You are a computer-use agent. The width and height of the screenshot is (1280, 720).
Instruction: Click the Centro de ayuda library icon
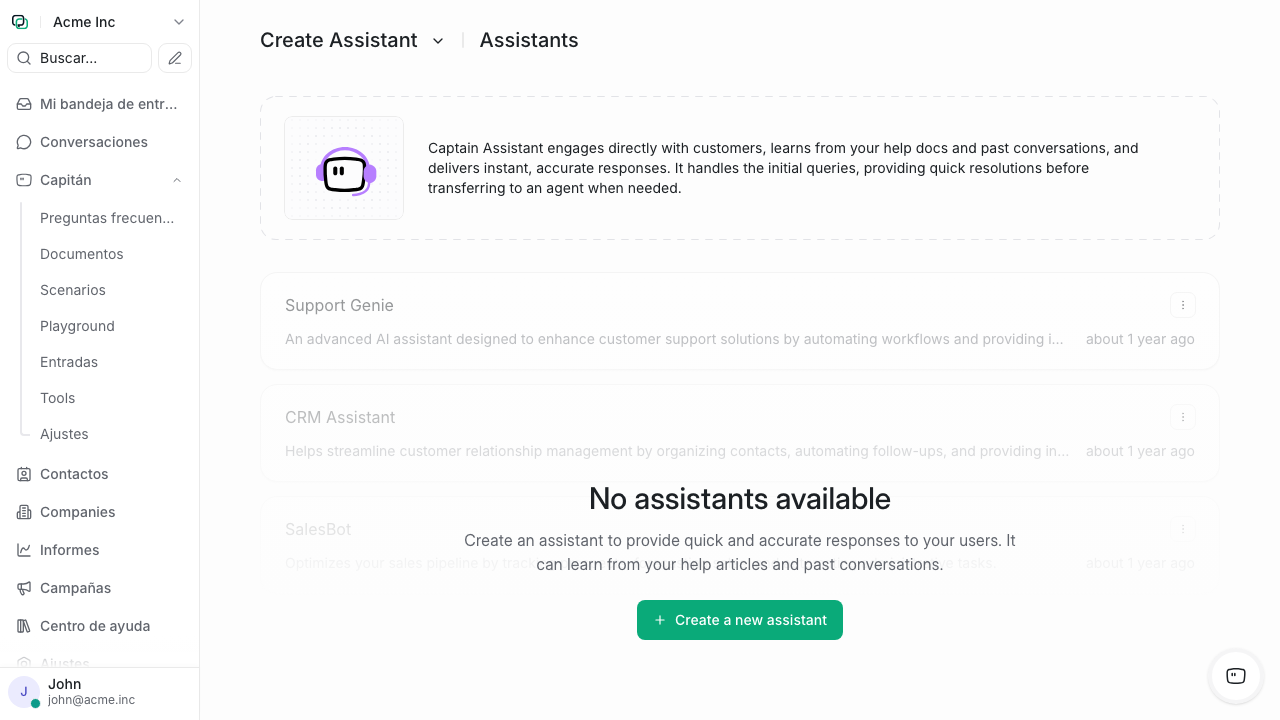[24, 626]
